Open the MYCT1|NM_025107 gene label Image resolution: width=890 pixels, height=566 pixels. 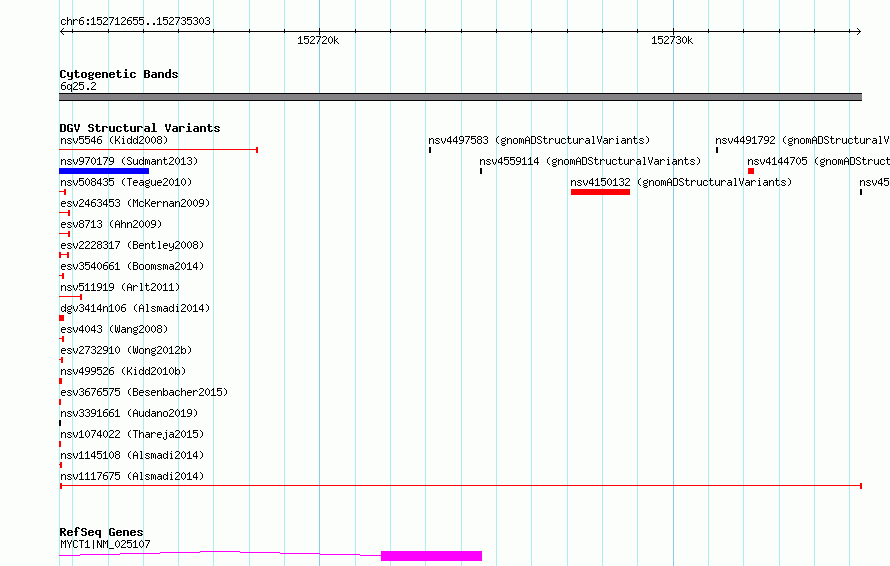[106, 544]
